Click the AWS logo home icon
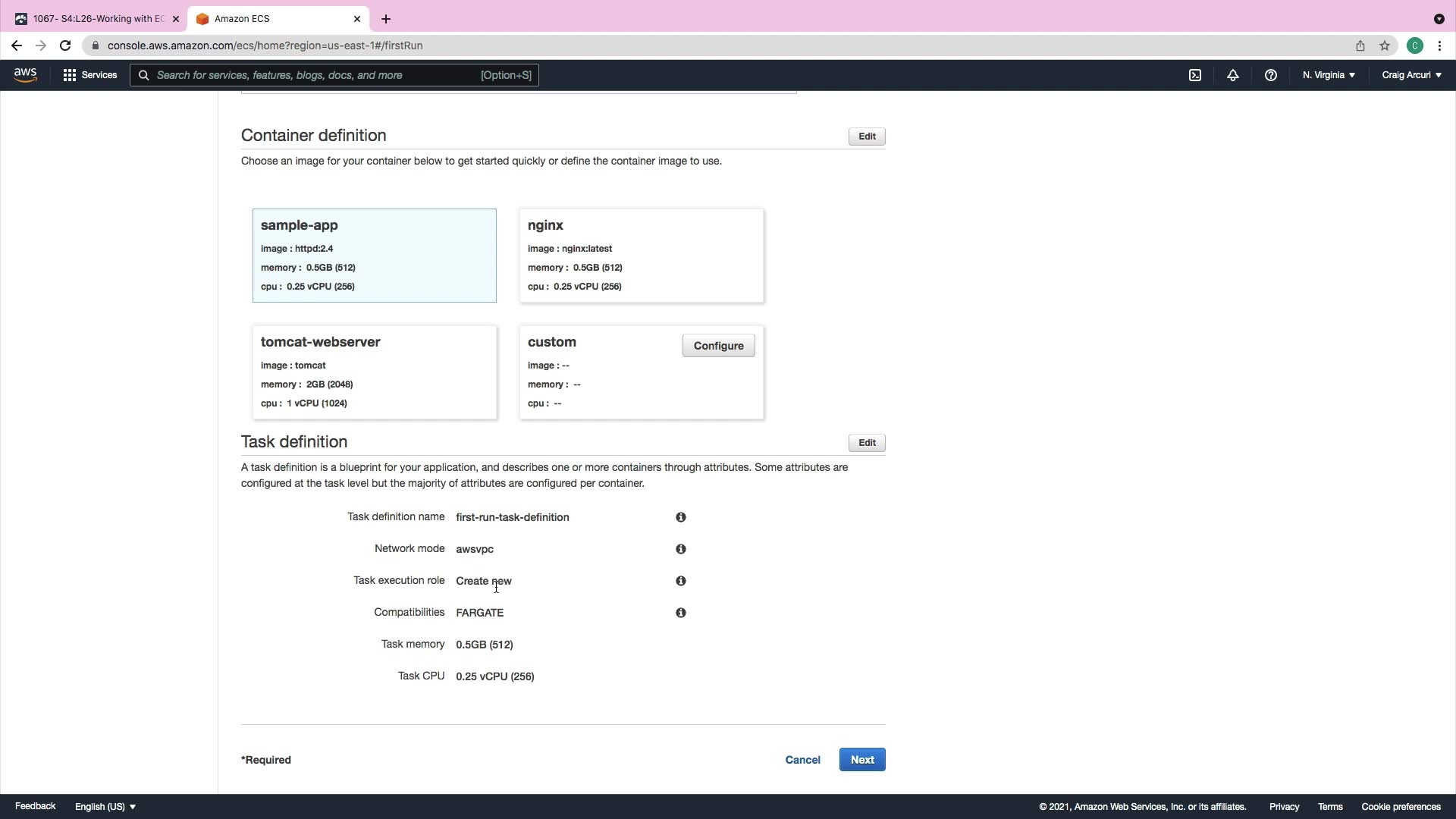This screenshot has height=819, width=1456. [25, 74]
